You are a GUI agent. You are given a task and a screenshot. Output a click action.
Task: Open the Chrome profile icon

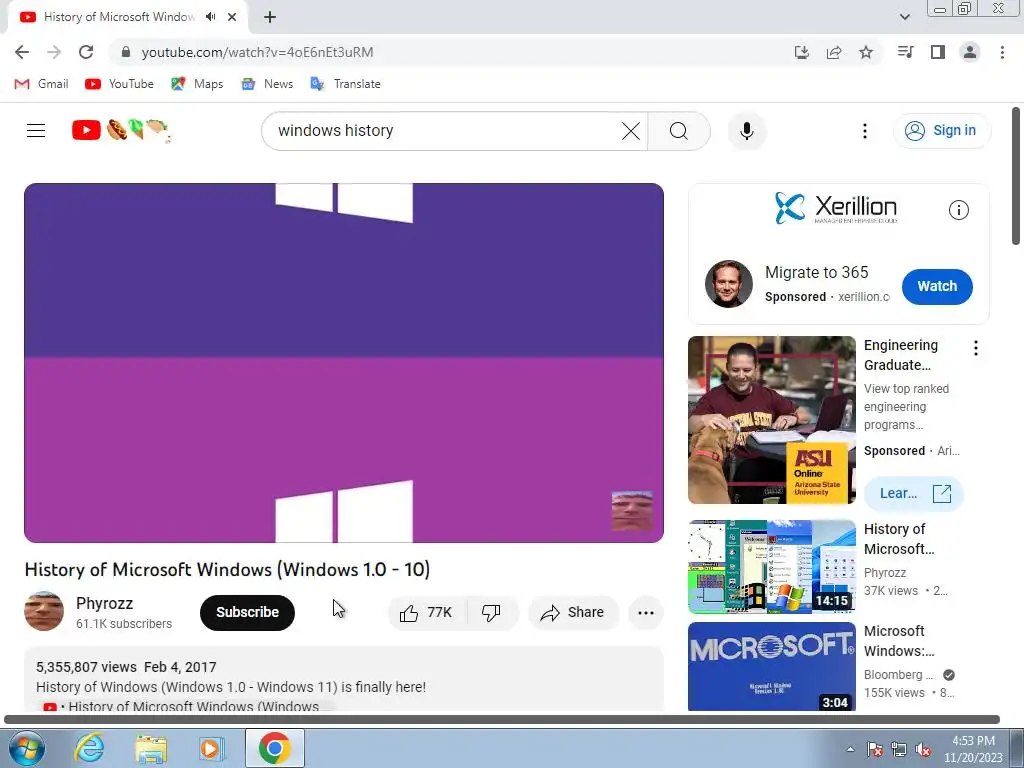pos(970,52)
